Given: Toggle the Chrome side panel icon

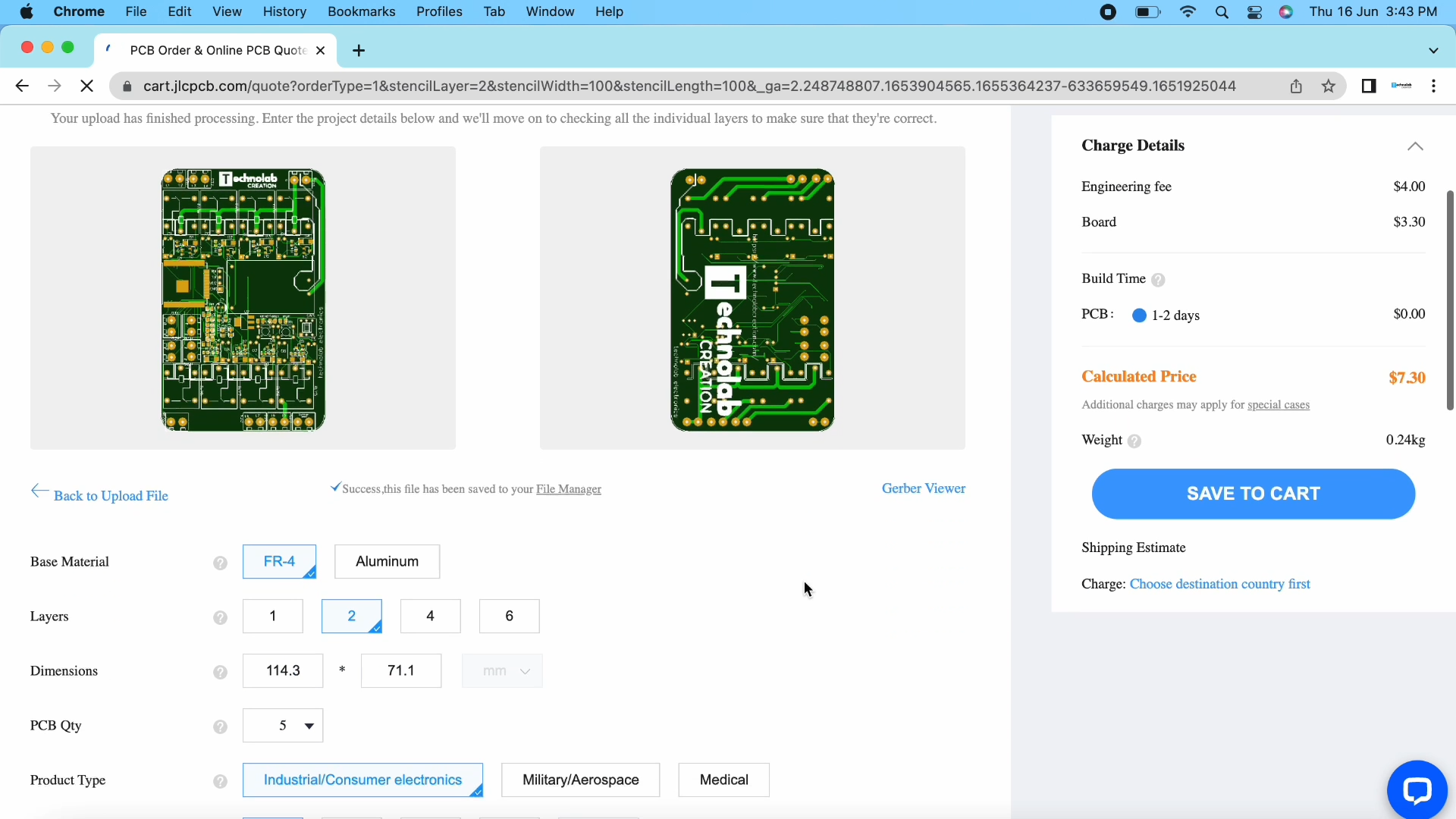Looking at the screenshot, I should click(x=1369, y=86).
